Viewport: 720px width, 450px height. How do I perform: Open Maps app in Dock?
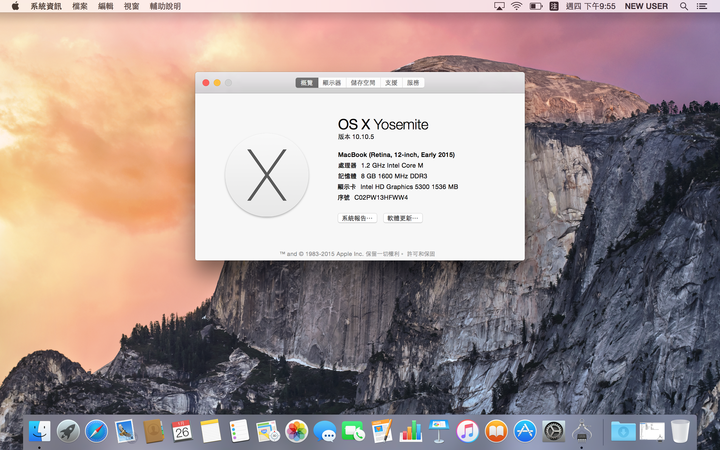[x=268, y=431]
